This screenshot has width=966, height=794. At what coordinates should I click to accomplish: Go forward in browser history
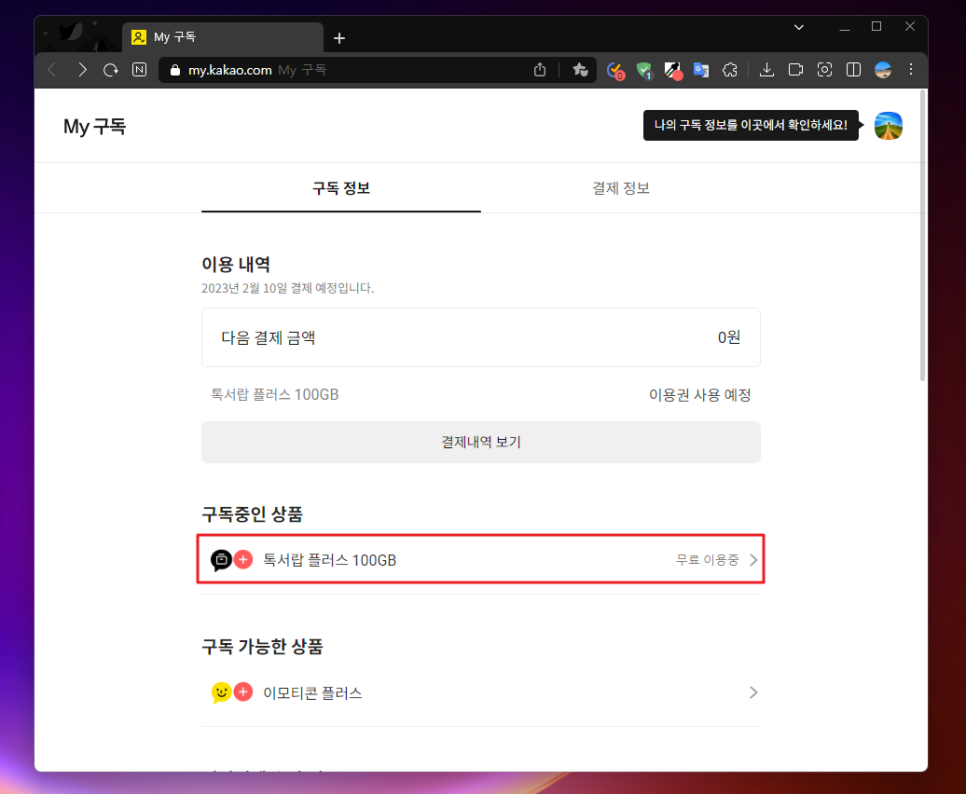coord(82,70)
